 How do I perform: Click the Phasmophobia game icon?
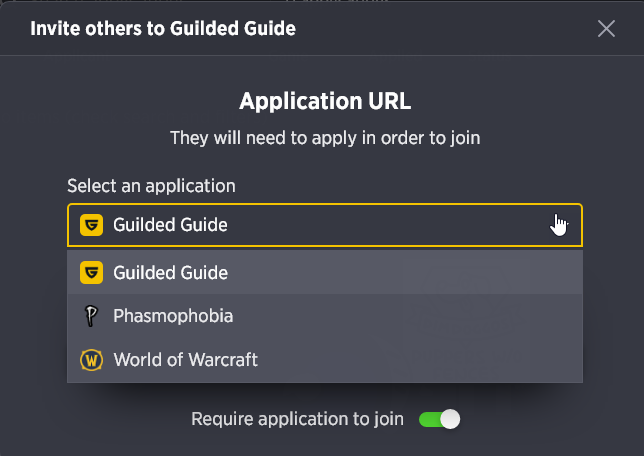click(x=91, y=316)
